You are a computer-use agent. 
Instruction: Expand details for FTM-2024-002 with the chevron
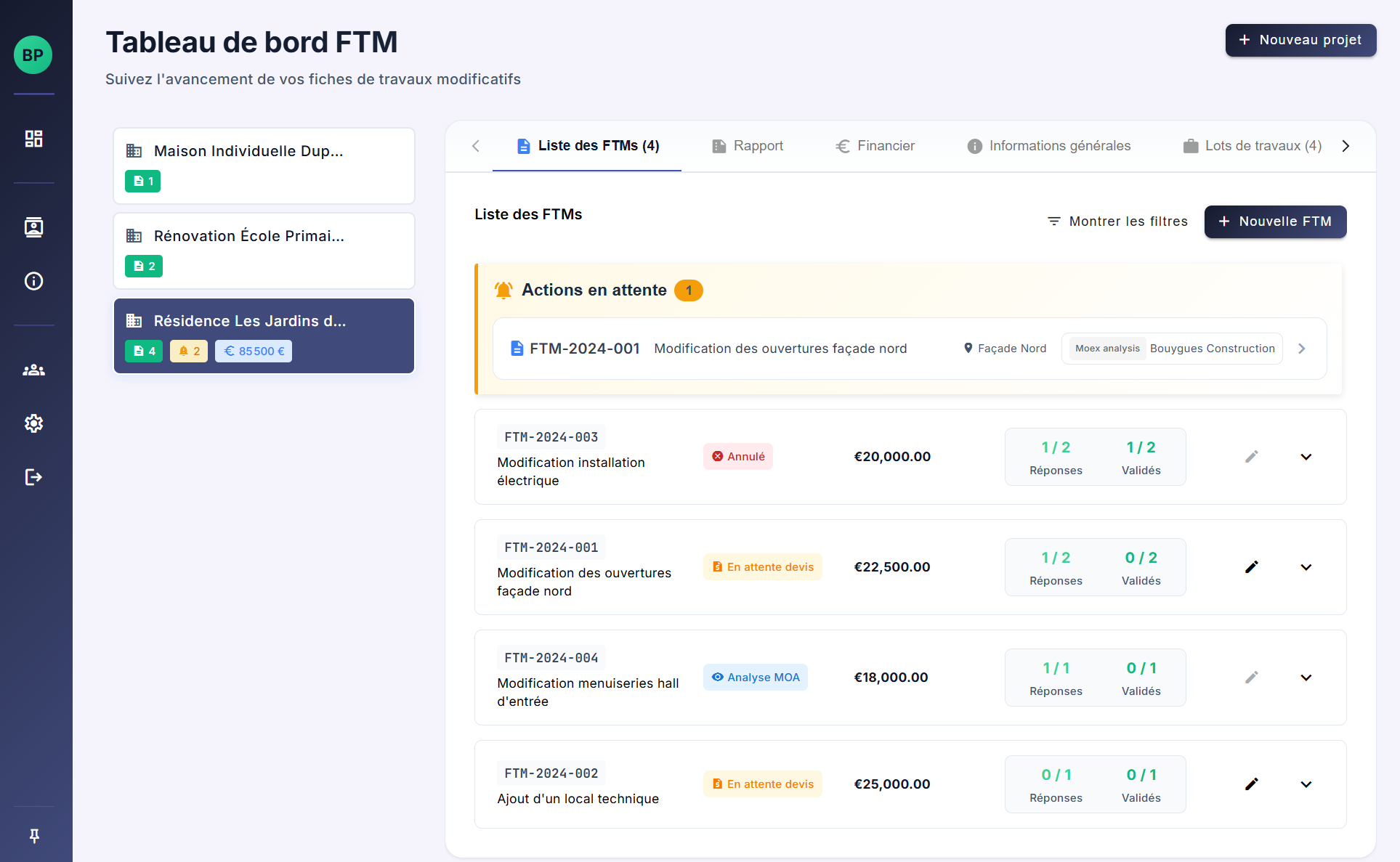[x=1306, y=784]
